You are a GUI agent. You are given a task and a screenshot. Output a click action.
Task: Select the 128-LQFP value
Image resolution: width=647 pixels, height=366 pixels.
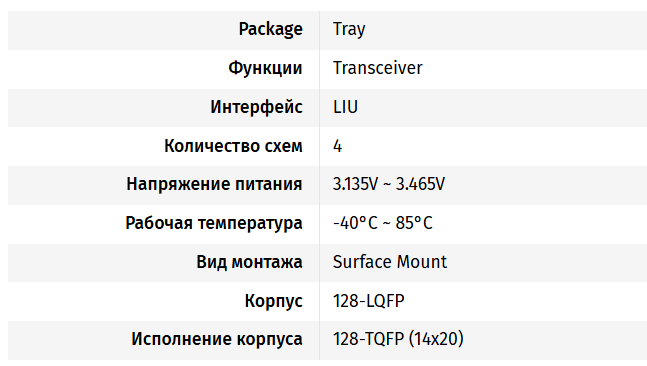[x=368, y=301]
